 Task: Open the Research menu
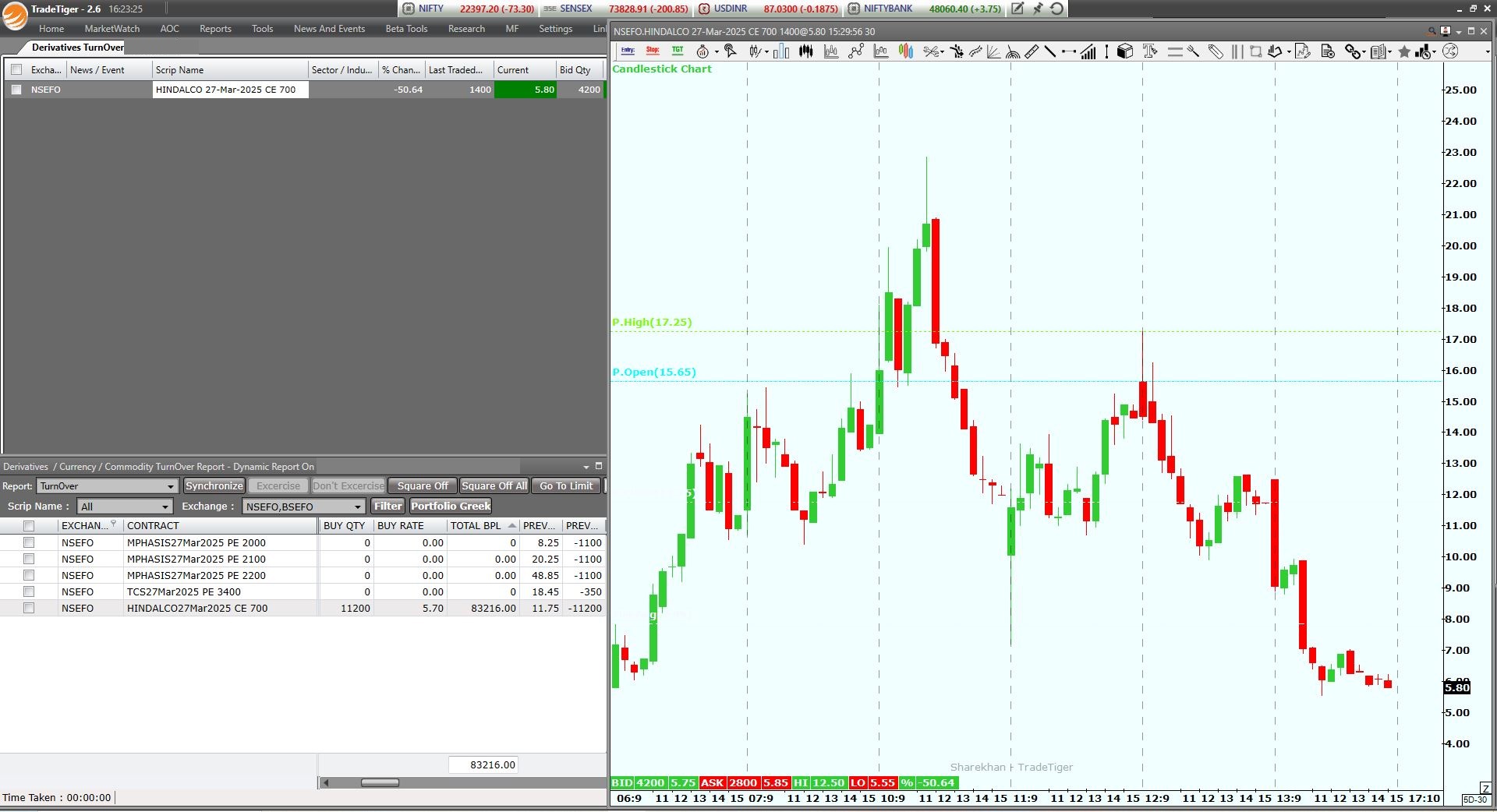(466, 29)
